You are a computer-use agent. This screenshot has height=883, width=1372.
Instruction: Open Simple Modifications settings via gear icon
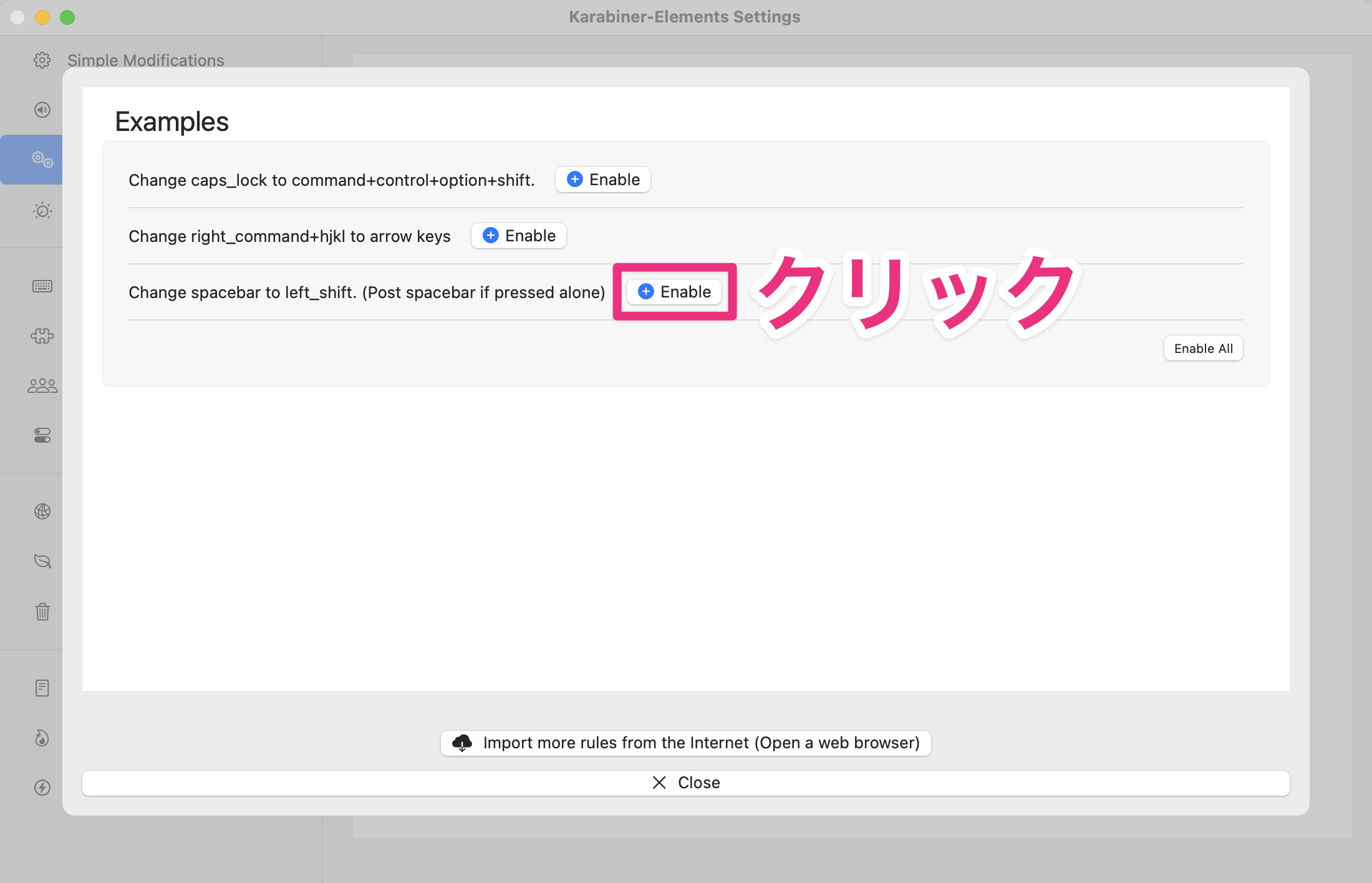tap(42, 60)
